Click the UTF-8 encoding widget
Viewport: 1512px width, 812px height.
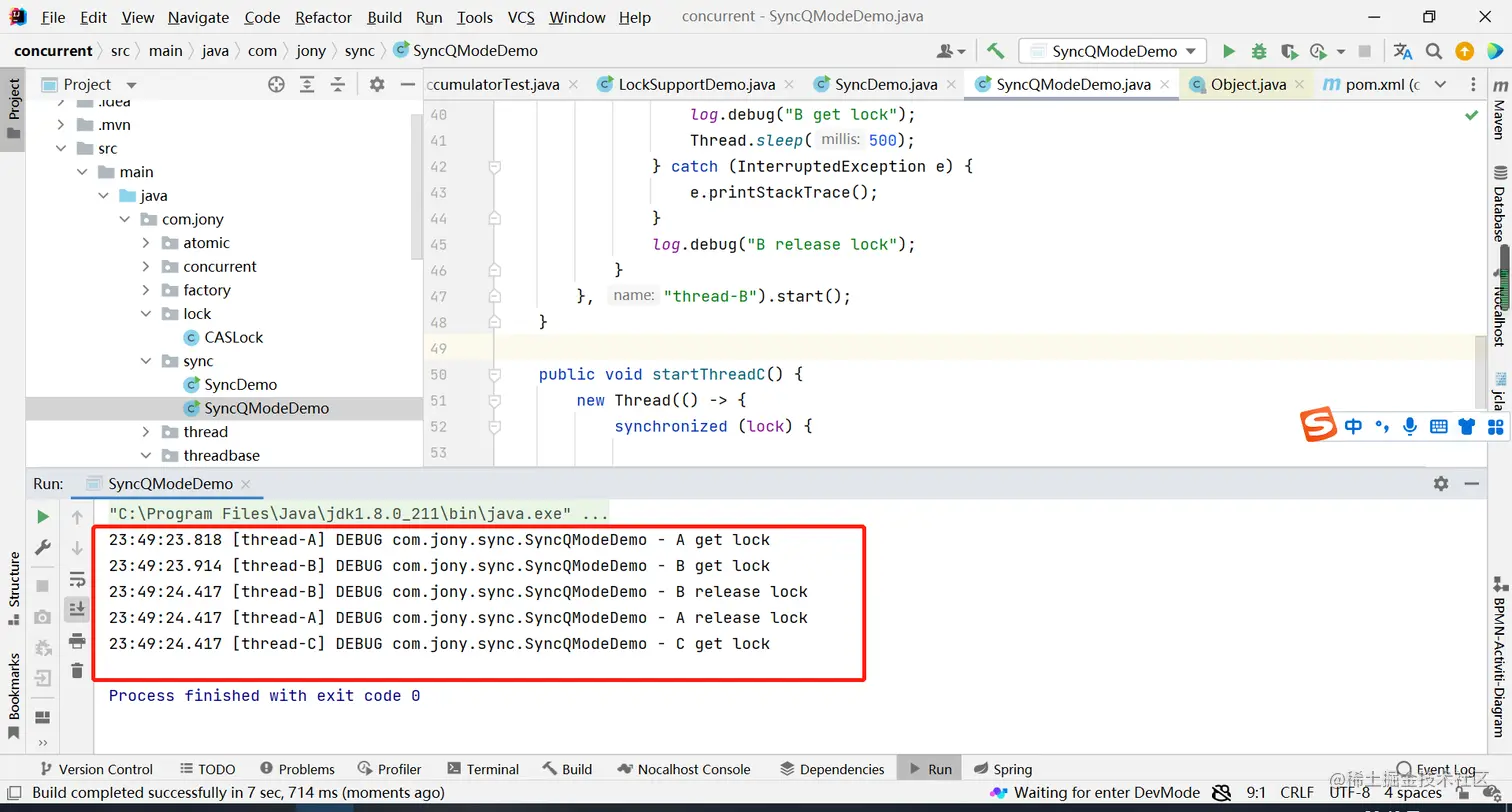click(1350, 793)
